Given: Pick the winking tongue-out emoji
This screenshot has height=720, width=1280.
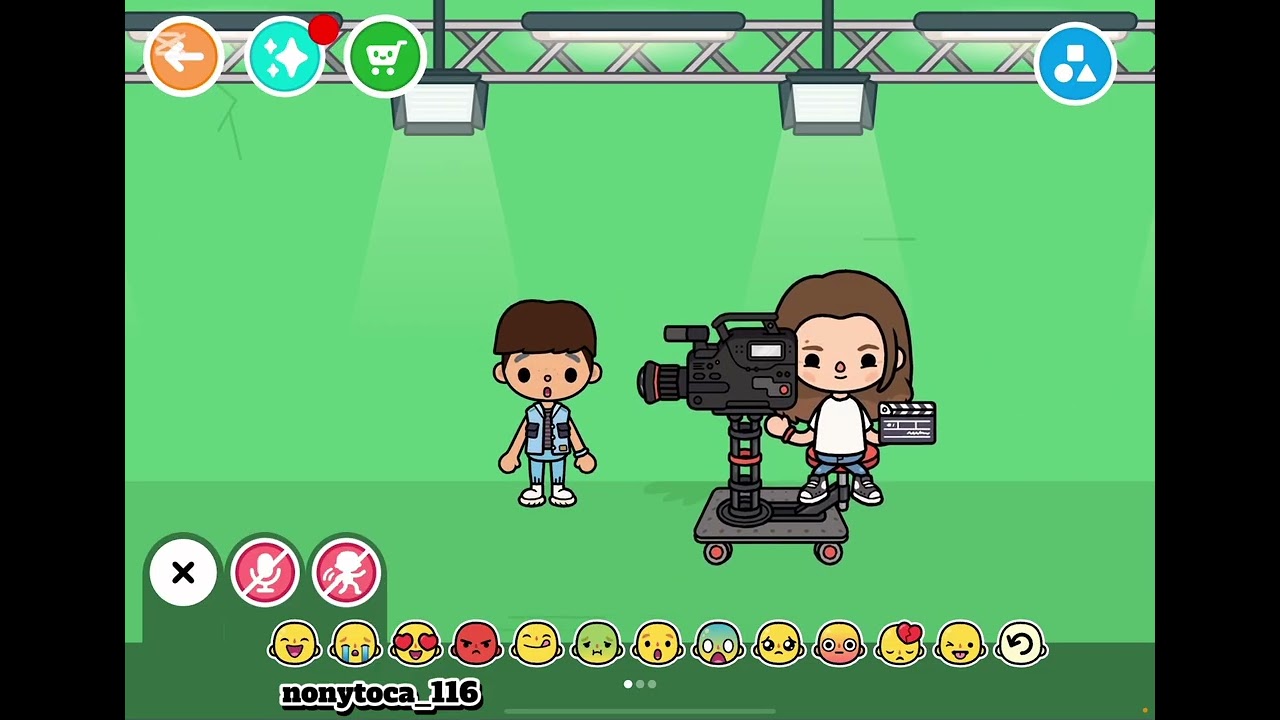Looking at the screenshot, I should click(x=960, y=644).
